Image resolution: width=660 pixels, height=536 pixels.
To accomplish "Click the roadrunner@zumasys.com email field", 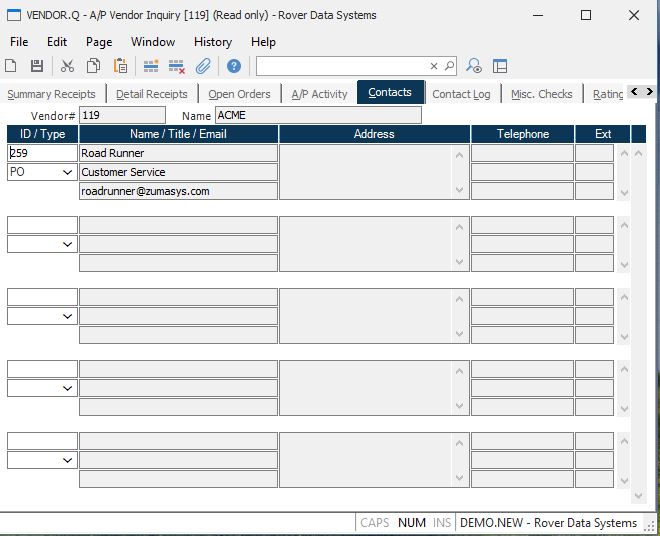I will tap(178, 191).
